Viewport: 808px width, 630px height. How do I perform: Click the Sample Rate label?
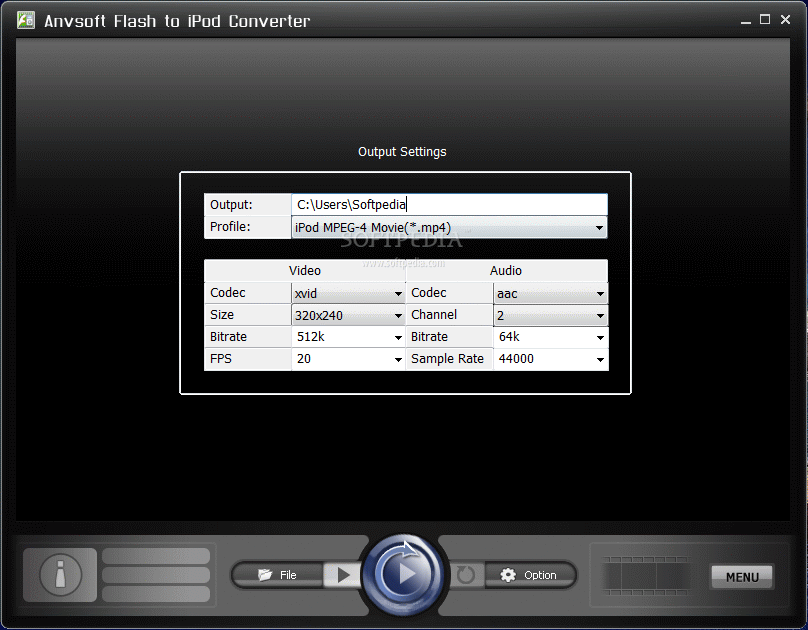click(447, 359)
